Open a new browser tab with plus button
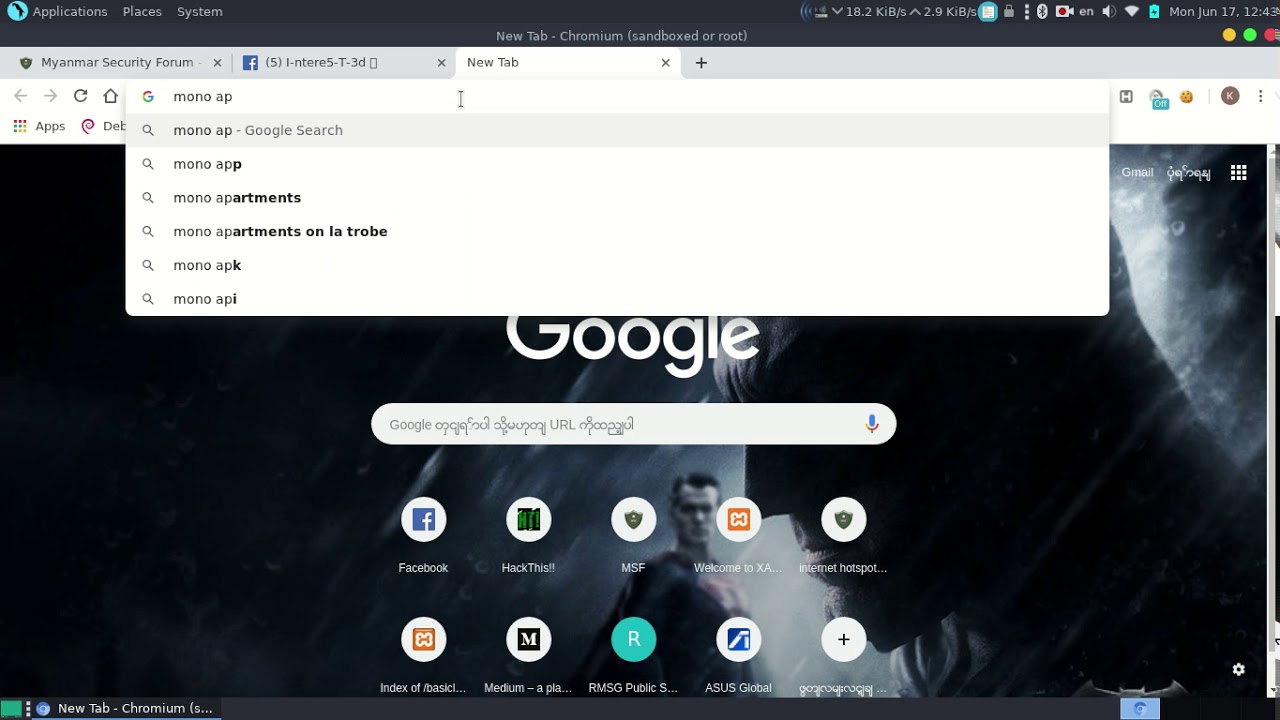Viewport: 1280px width, 720px height. click(x=701, y=63)
